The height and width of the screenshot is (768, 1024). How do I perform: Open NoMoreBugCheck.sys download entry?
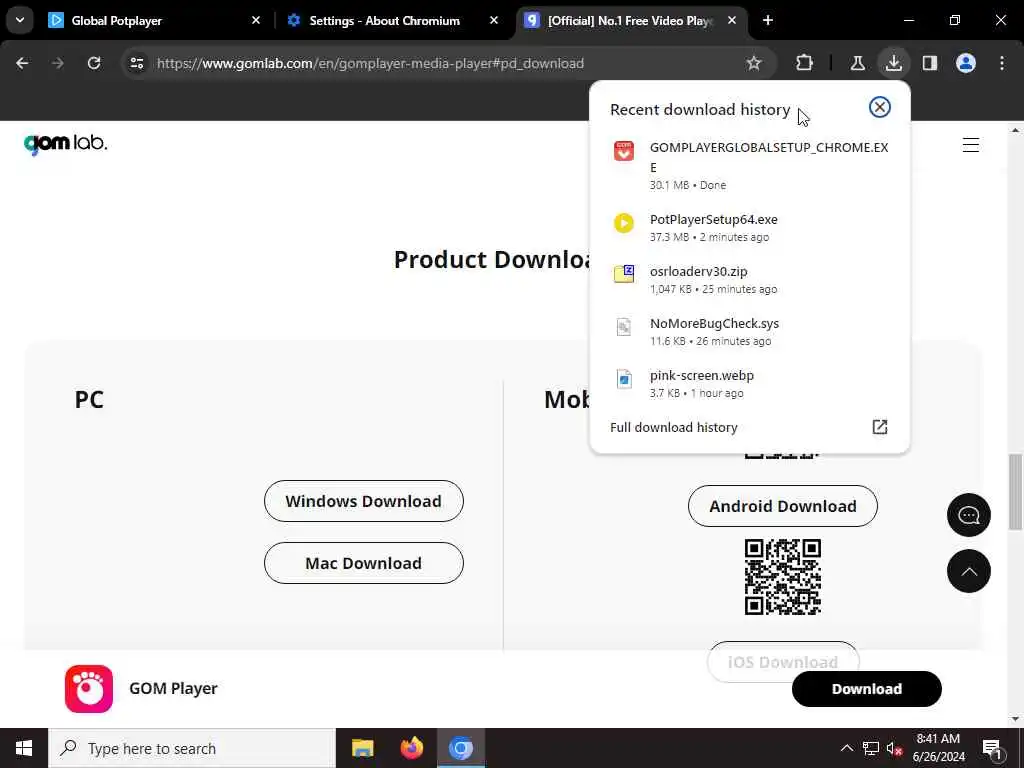coord(750,331)
